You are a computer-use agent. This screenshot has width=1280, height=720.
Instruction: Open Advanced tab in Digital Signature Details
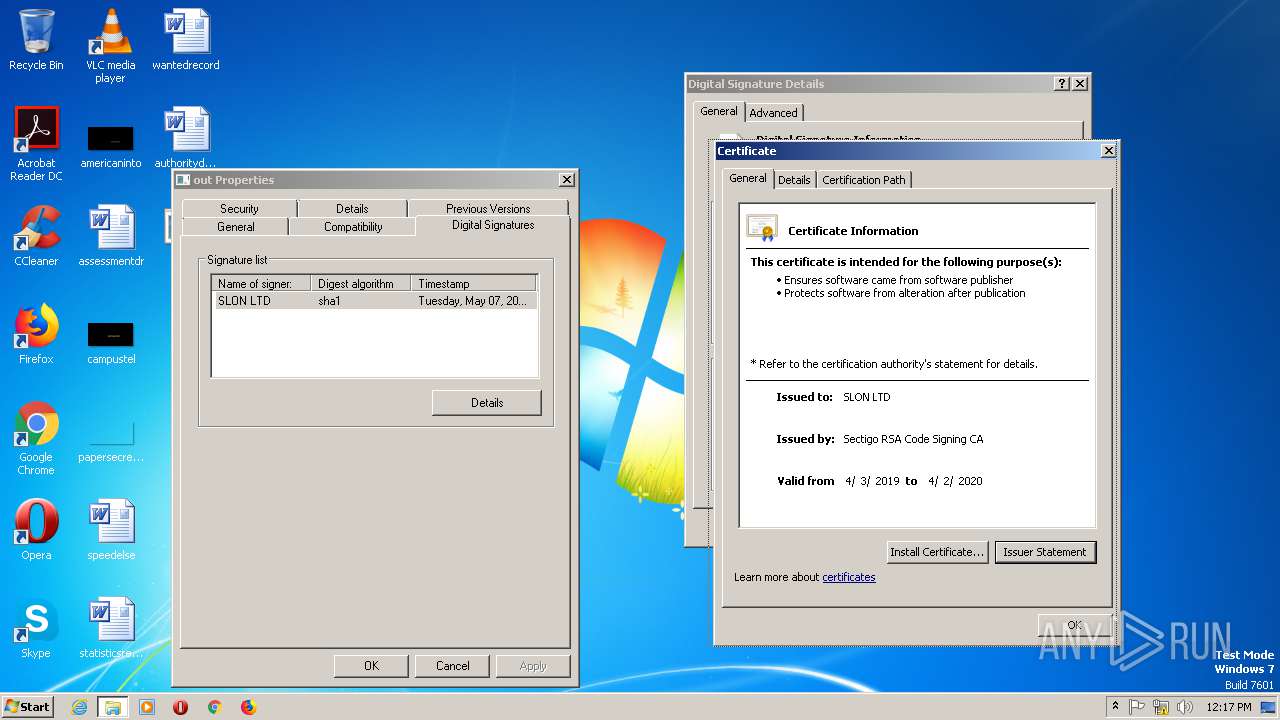[773, 113]
